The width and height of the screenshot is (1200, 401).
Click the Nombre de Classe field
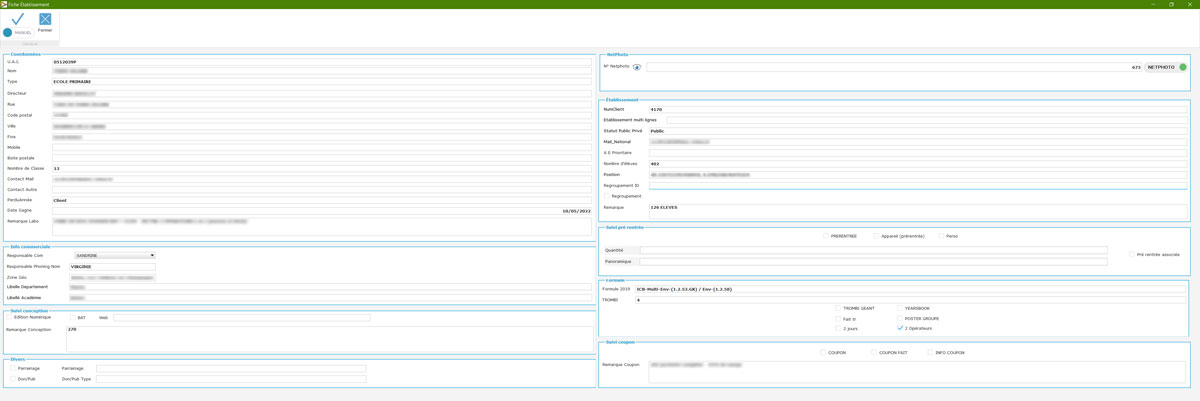coord(321,168)
